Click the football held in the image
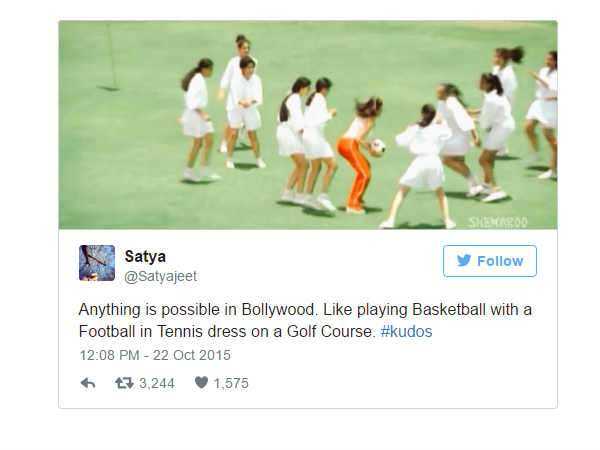Screen dimensions: 600x450 pyautogui.click(x=377, y=147)
